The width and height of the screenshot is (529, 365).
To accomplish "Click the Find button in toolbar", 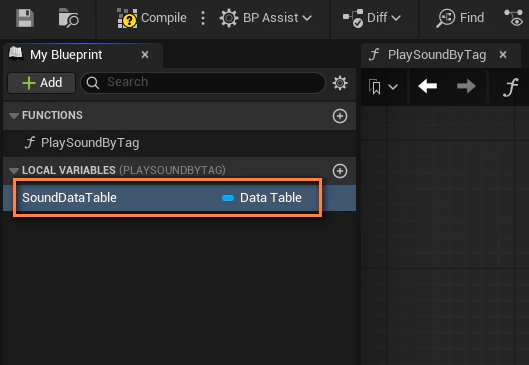I will (460, 18).
